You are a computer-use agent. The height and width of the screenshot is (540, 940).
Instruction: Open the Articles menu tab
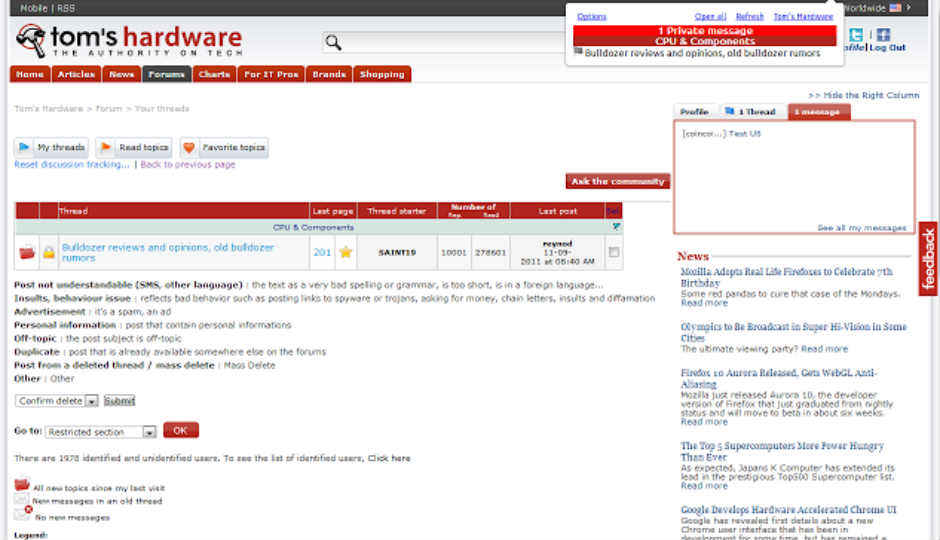coord(76,74)
